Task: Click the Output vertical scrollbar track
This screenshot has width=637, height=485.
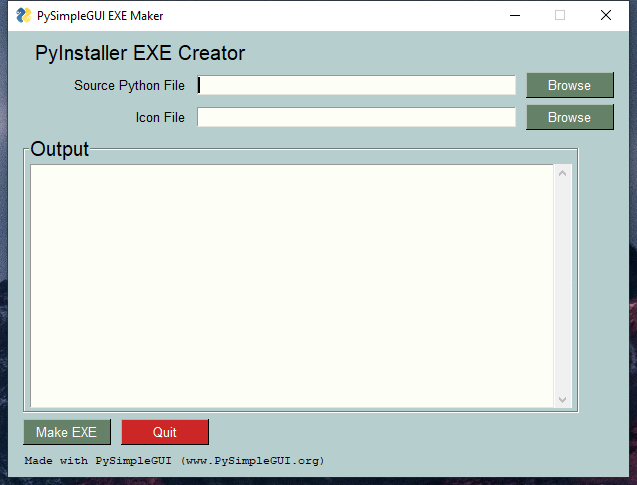Action: [x=562, y=286]
